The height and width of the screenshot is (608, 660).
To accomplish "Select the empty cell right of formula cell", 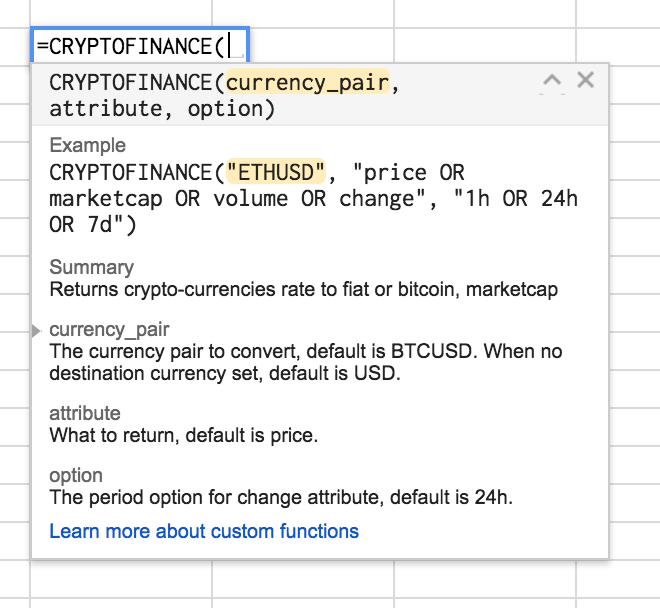I will coord(318,44).
